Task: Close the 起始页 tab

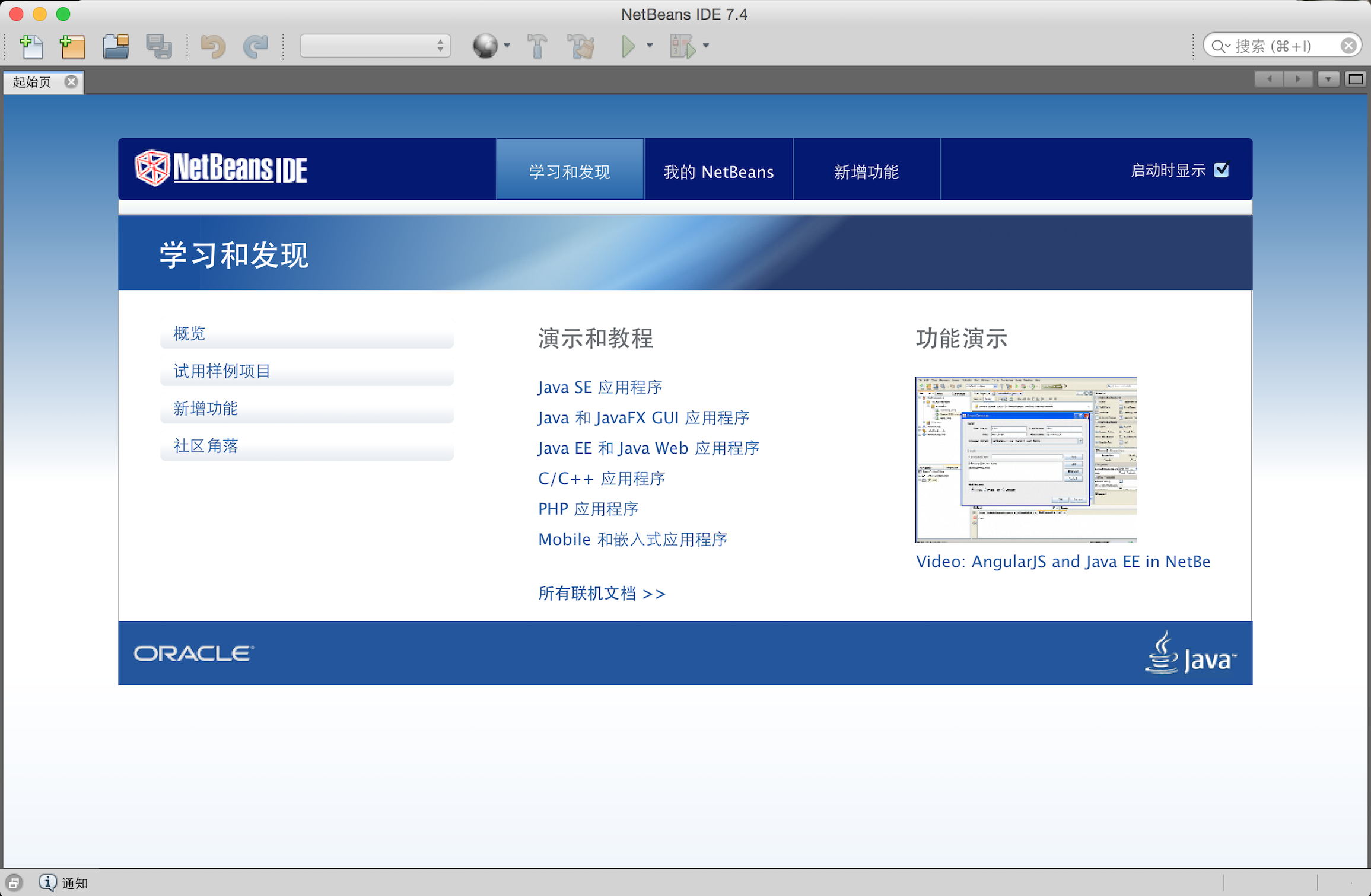Action: coord(71,82)
